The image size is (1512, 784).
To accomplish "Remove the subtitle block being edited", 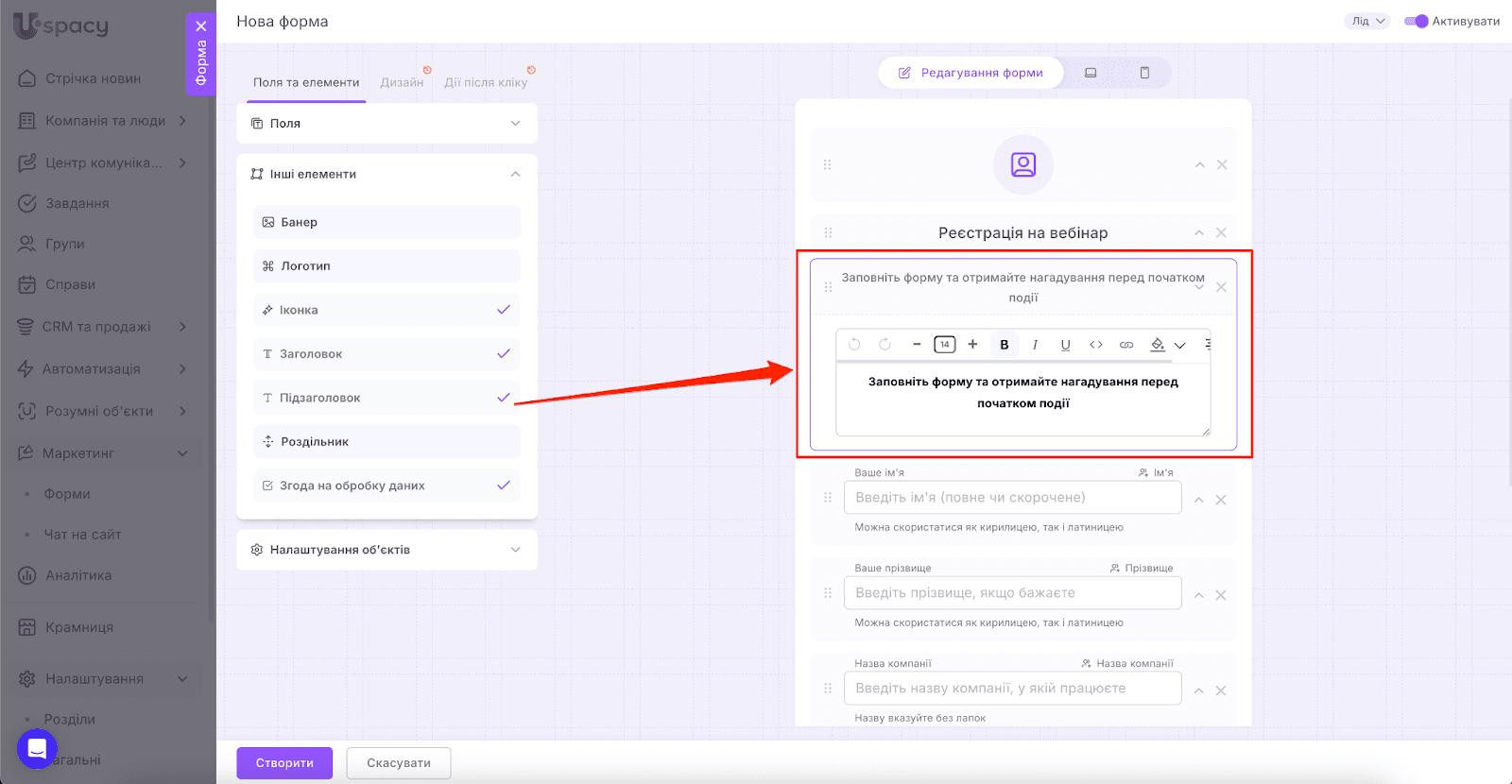I will click(1221, 287).
